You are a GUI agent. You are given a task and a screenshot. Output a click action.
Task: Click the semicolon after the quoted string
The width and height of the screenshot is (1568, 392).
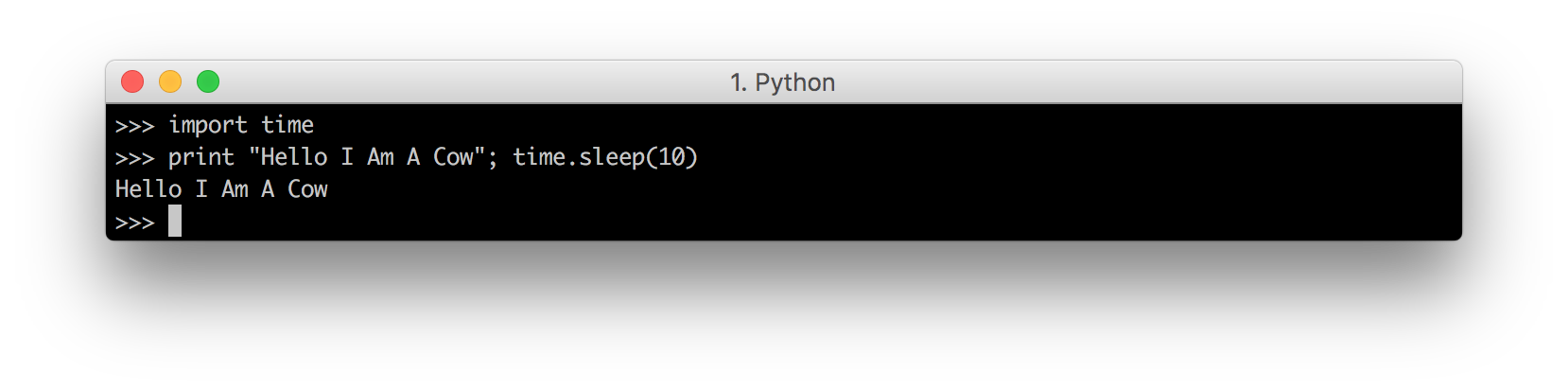pyautogui.click(x=493, y=160)
